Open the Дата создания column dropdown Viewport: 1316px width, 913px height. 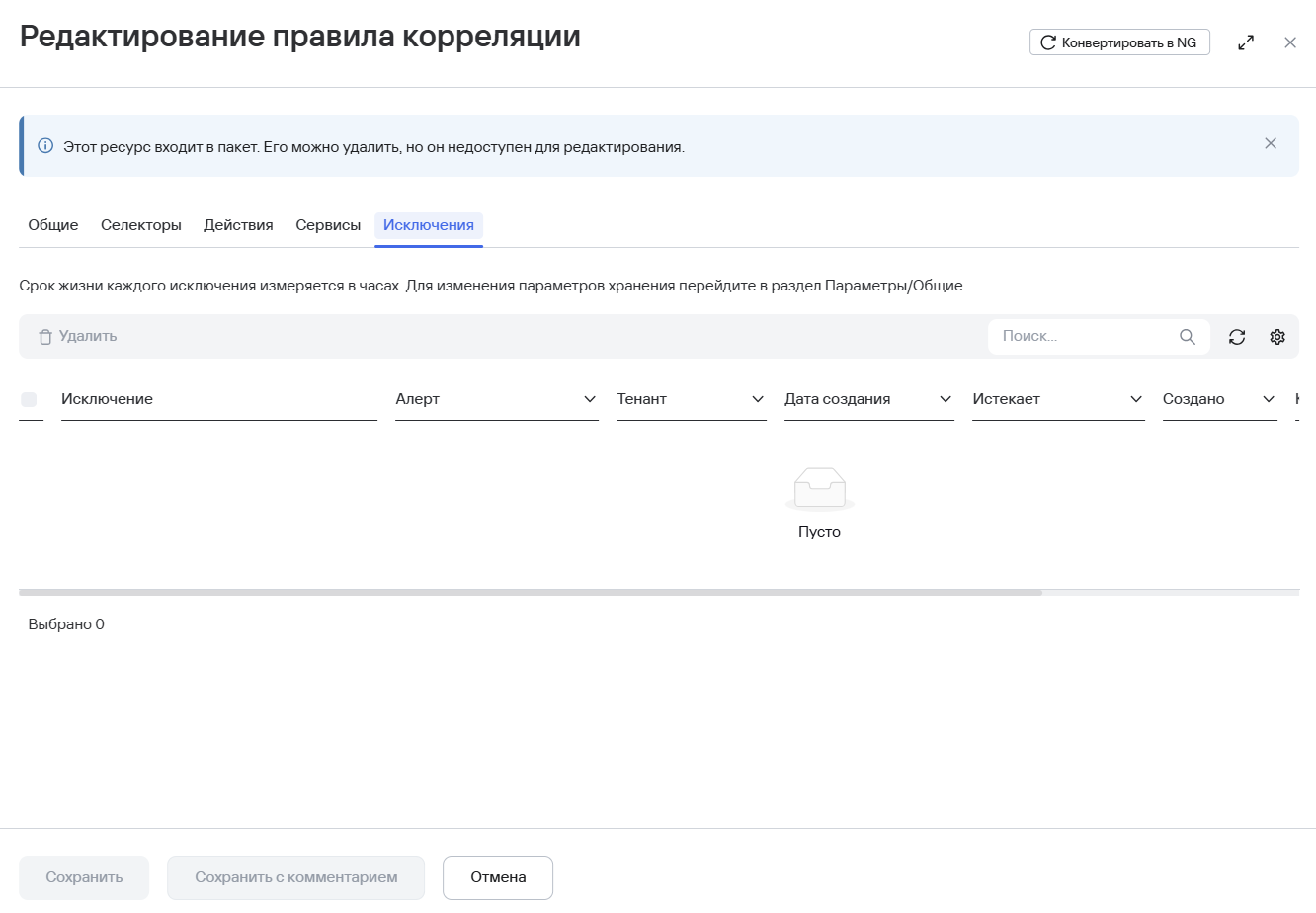click(x=946, y=399)
